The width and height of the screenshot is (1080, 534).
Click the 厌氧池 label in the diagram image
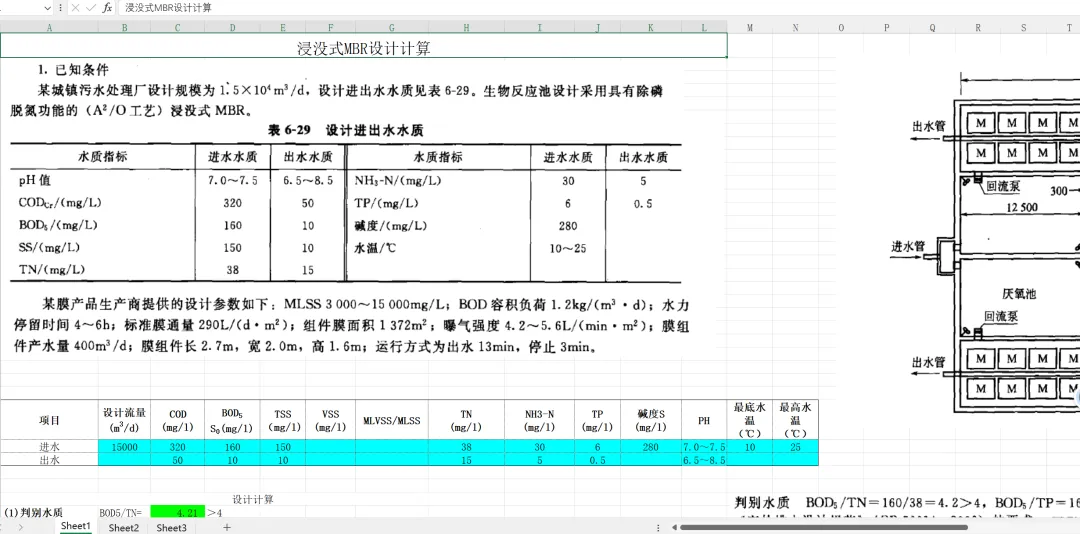click(x=1019, y=294)
